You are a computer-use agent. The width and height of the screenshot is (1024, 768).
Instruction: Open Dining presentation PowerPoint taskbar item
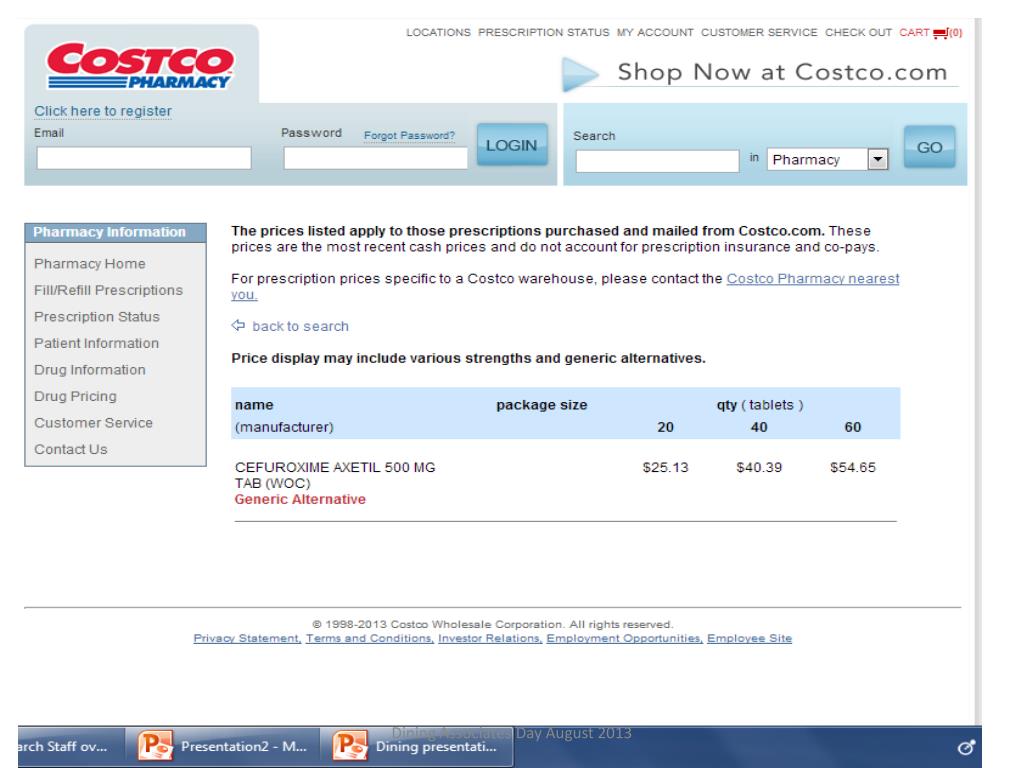416,746
